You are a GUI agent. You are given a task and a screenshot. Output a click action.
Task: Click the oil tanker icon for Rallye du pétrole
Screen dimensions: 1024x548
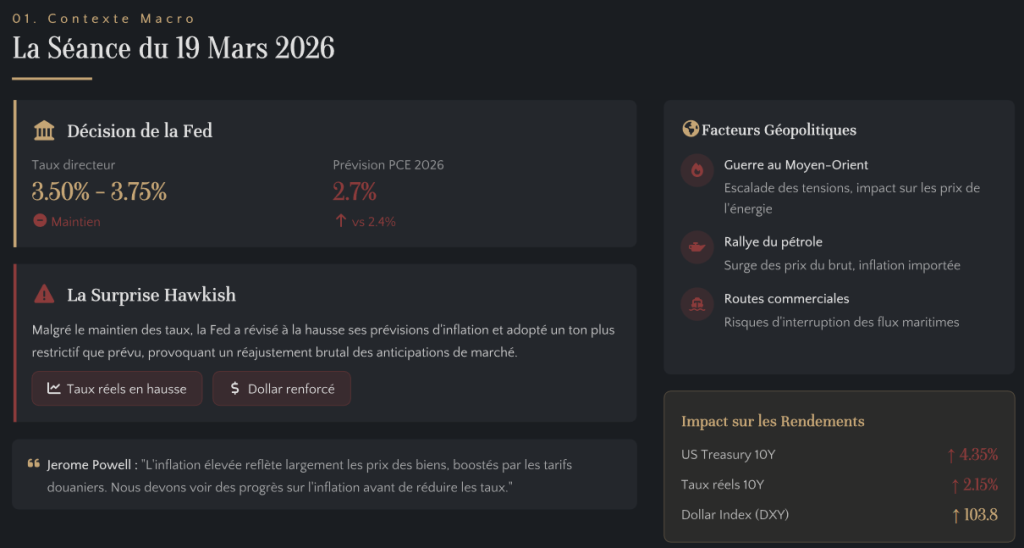pyautogui.click(x=696, y=247)
